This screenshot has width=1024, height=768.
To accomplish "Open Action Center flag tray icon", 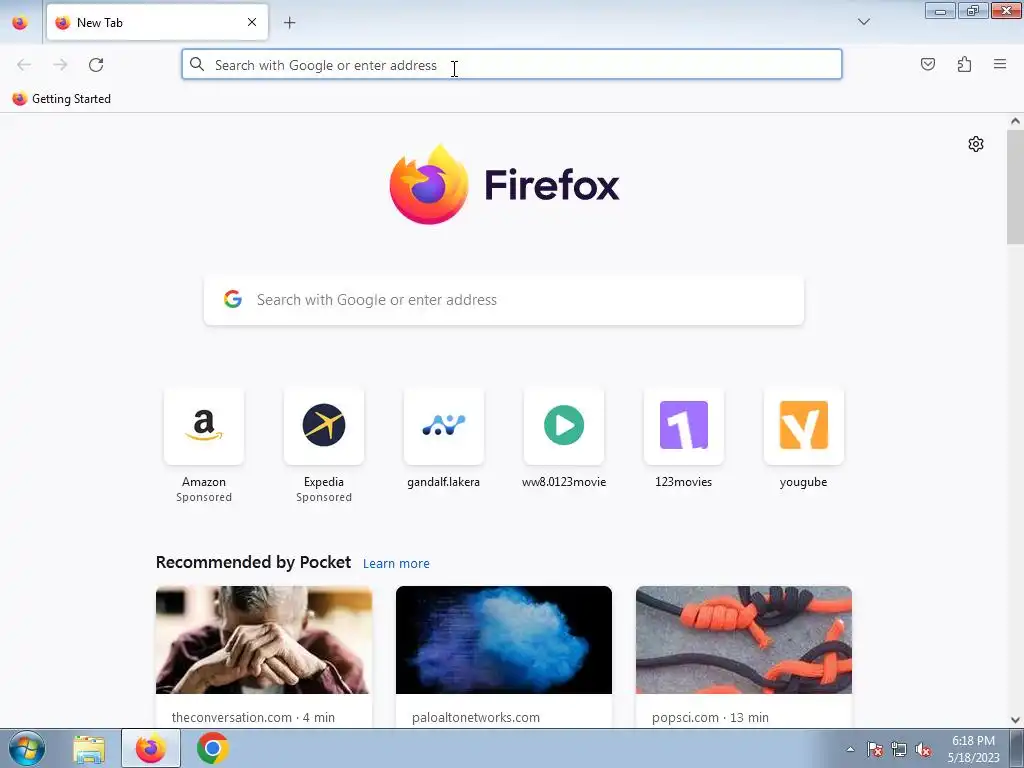I will tap(875, 749).
